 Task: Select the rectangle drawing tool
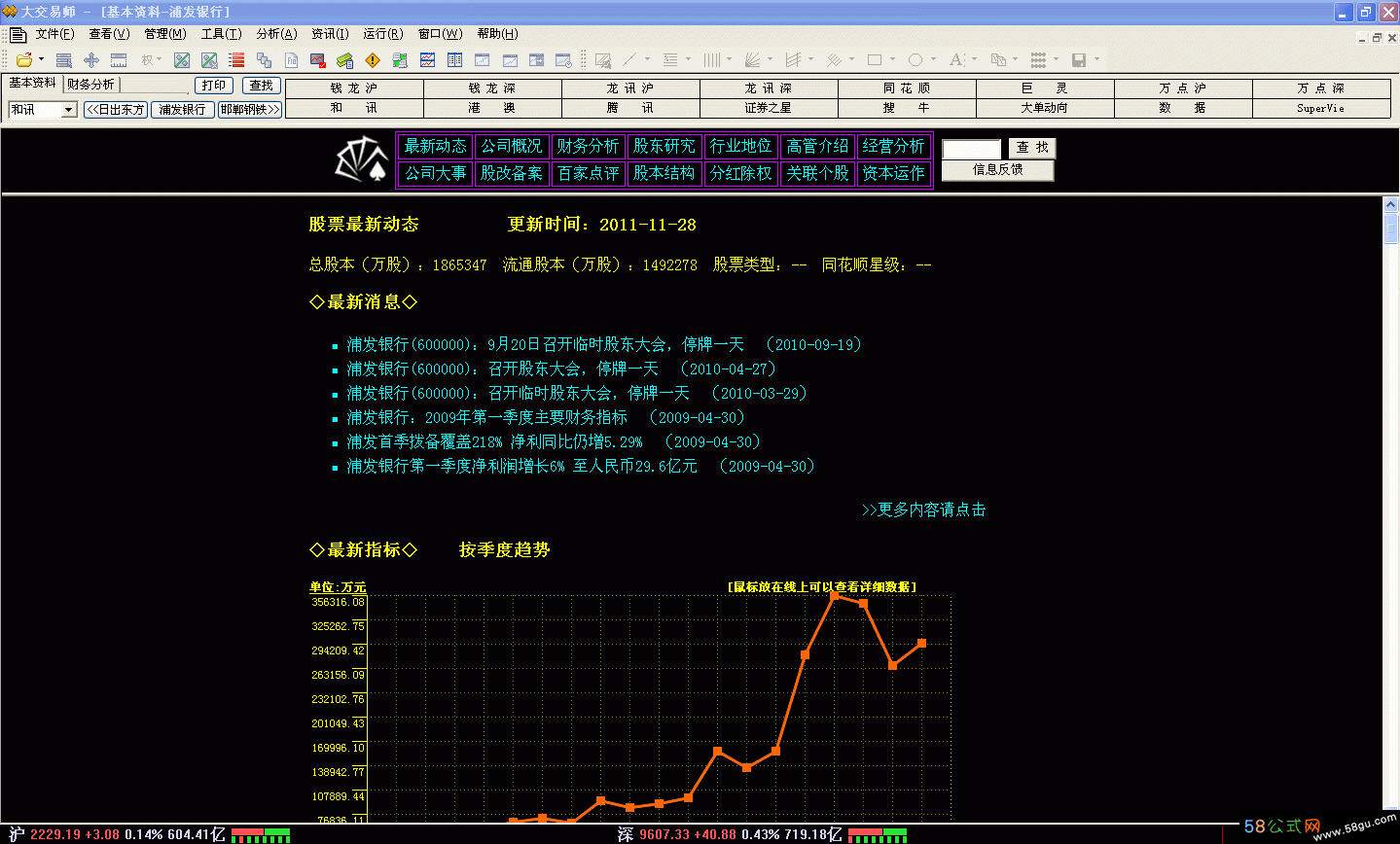tap(874, 60)
